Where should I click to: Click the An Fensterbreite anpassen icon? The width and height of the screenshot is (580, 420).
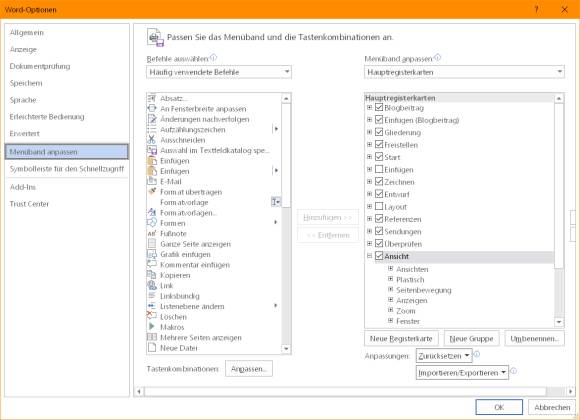[152, 109]
